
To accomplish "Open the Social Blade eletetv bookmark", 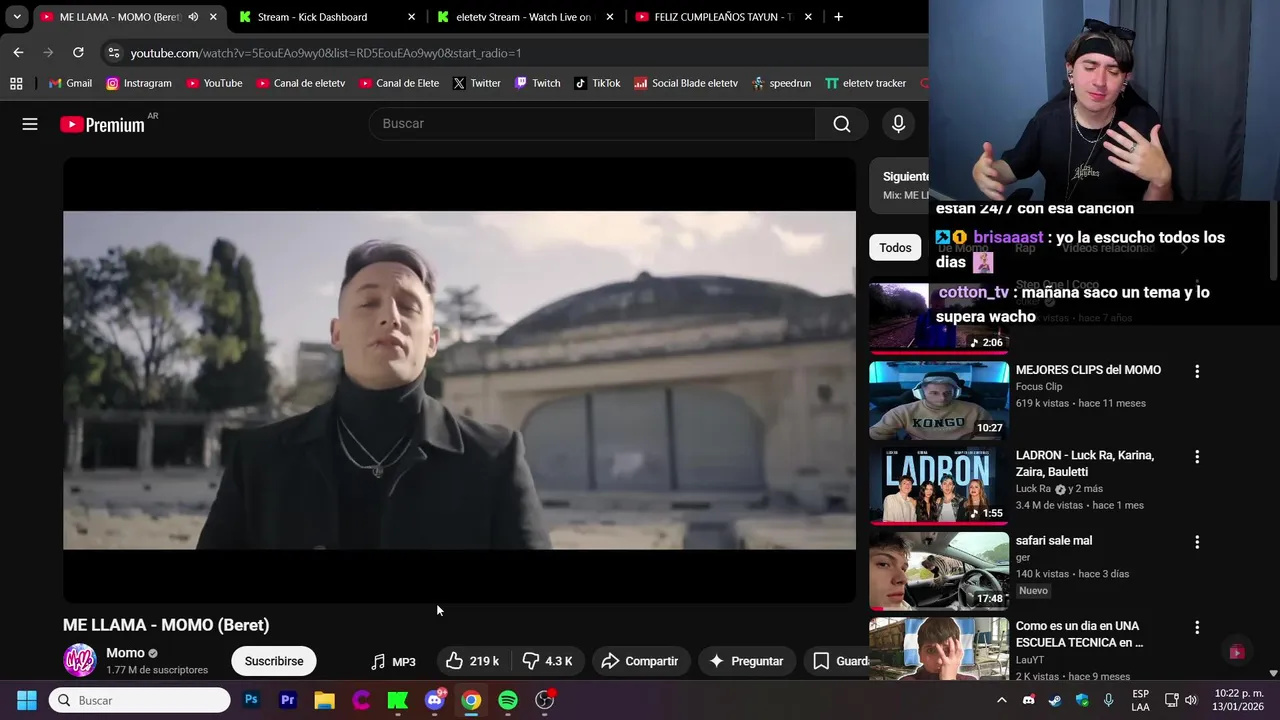I will tap(686, 83).
